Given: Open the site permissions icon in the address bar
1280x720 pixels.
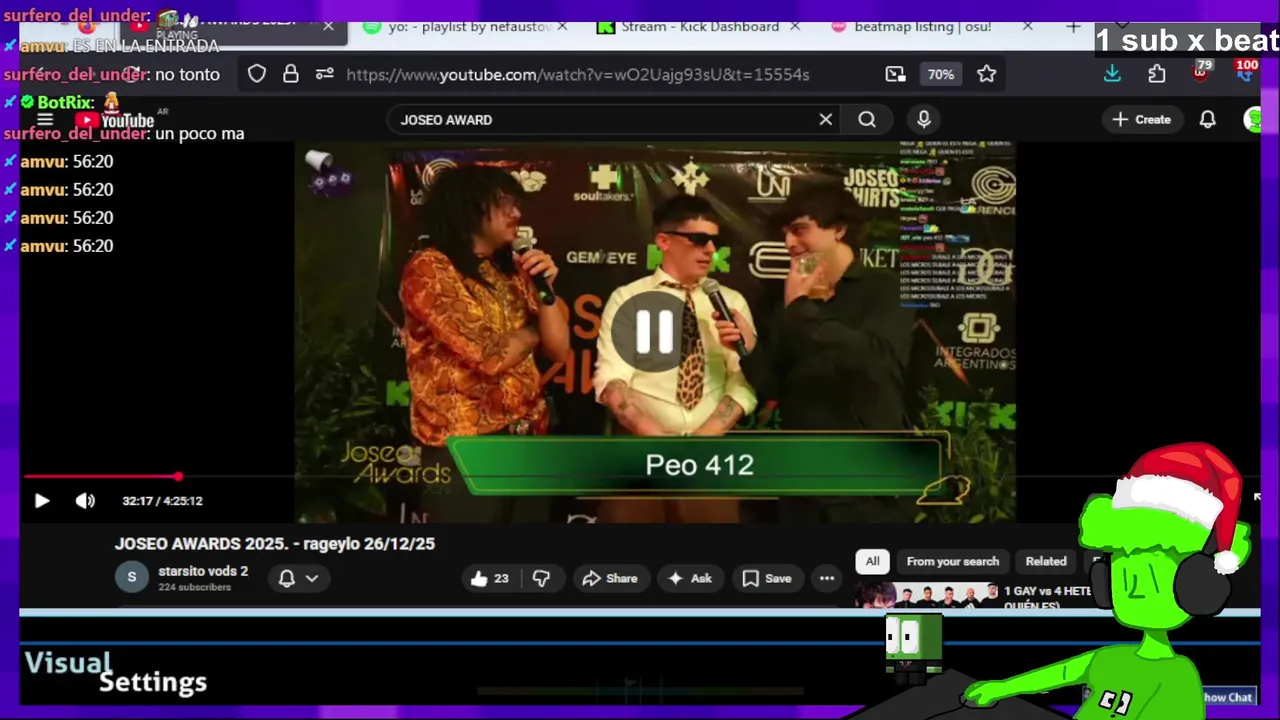Looking at the screenshot, I should pos(324,74).
